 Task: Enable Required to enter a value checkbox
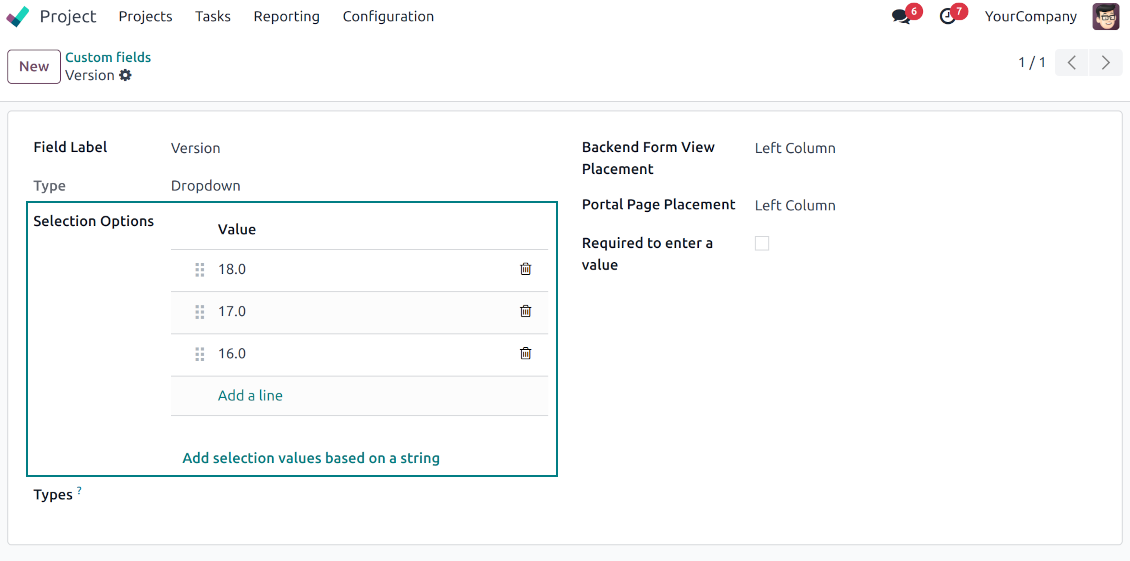click(762, 243)
